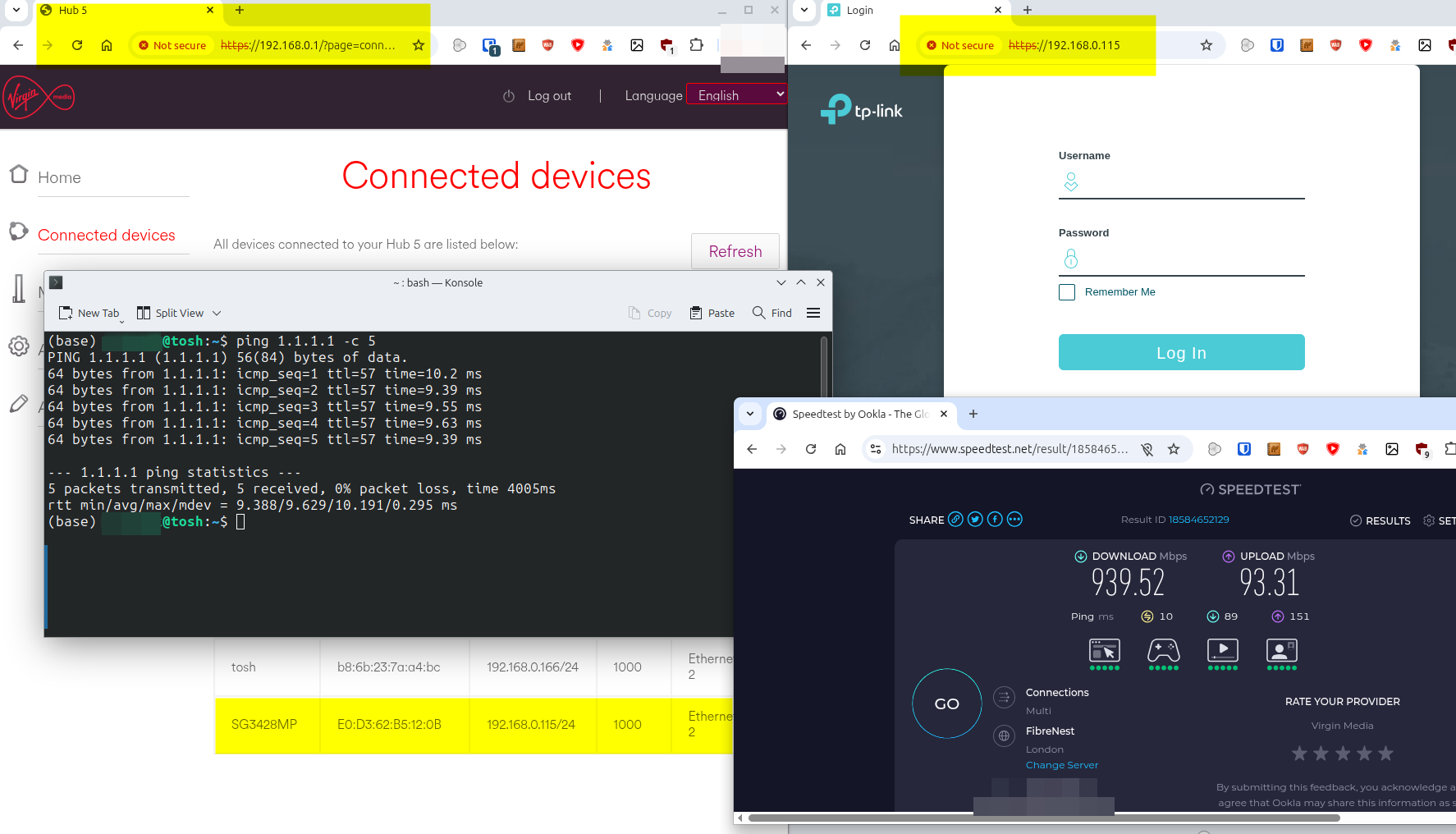Click the Virgin Media logo
The image size is (1456, 834).
click(x=39, y=97)
